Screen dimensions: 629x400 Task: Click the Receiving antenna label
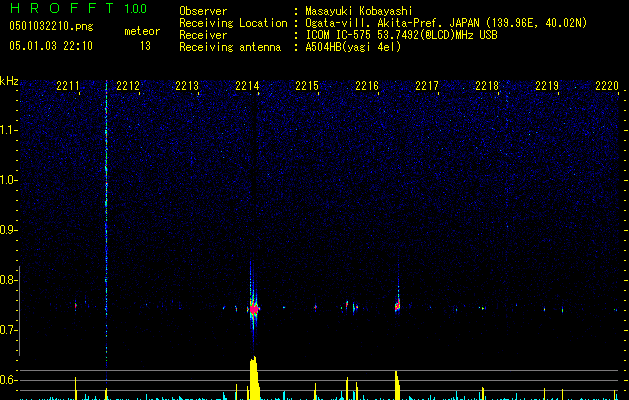(x=230, y=47)
